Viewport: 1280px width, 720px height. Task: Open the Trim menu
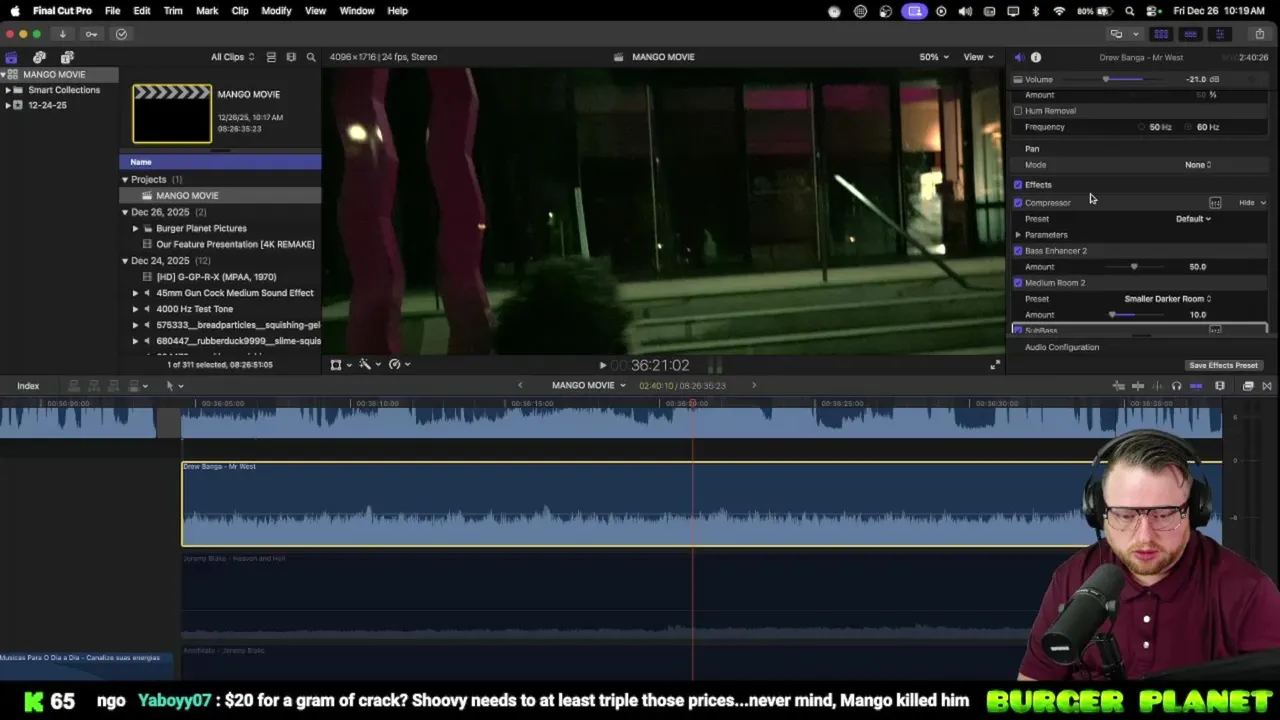tap(173, 11)
